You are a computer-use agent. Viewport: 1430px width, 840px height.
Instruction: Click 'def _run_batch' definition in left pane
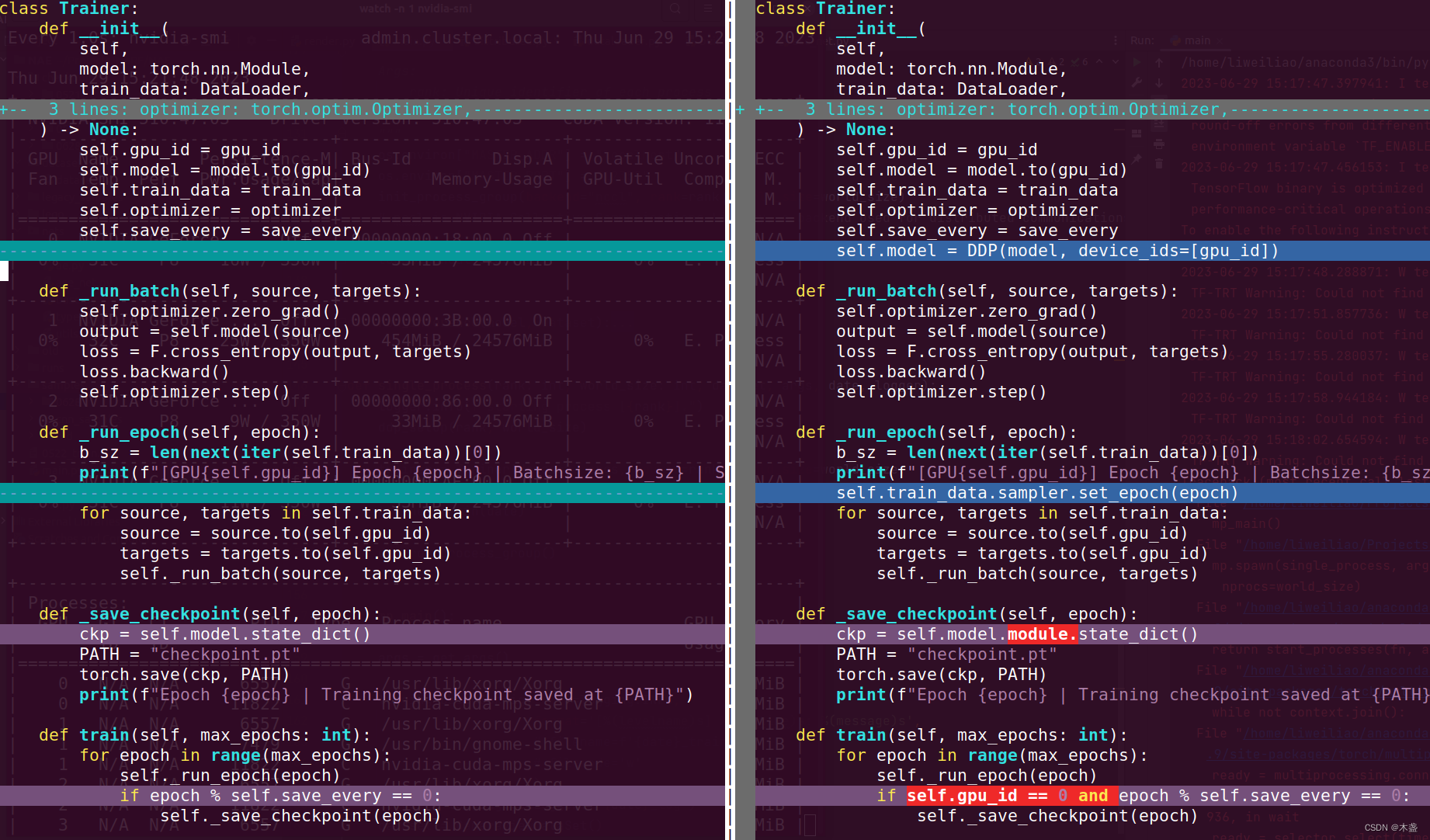(x=231, y=291)
